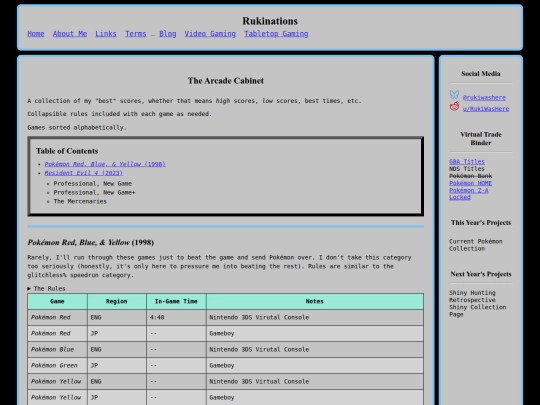Viewport: 540px width, 405px height.
Task: Click the JP region cell for Pokémon Green
Action: 117,365
